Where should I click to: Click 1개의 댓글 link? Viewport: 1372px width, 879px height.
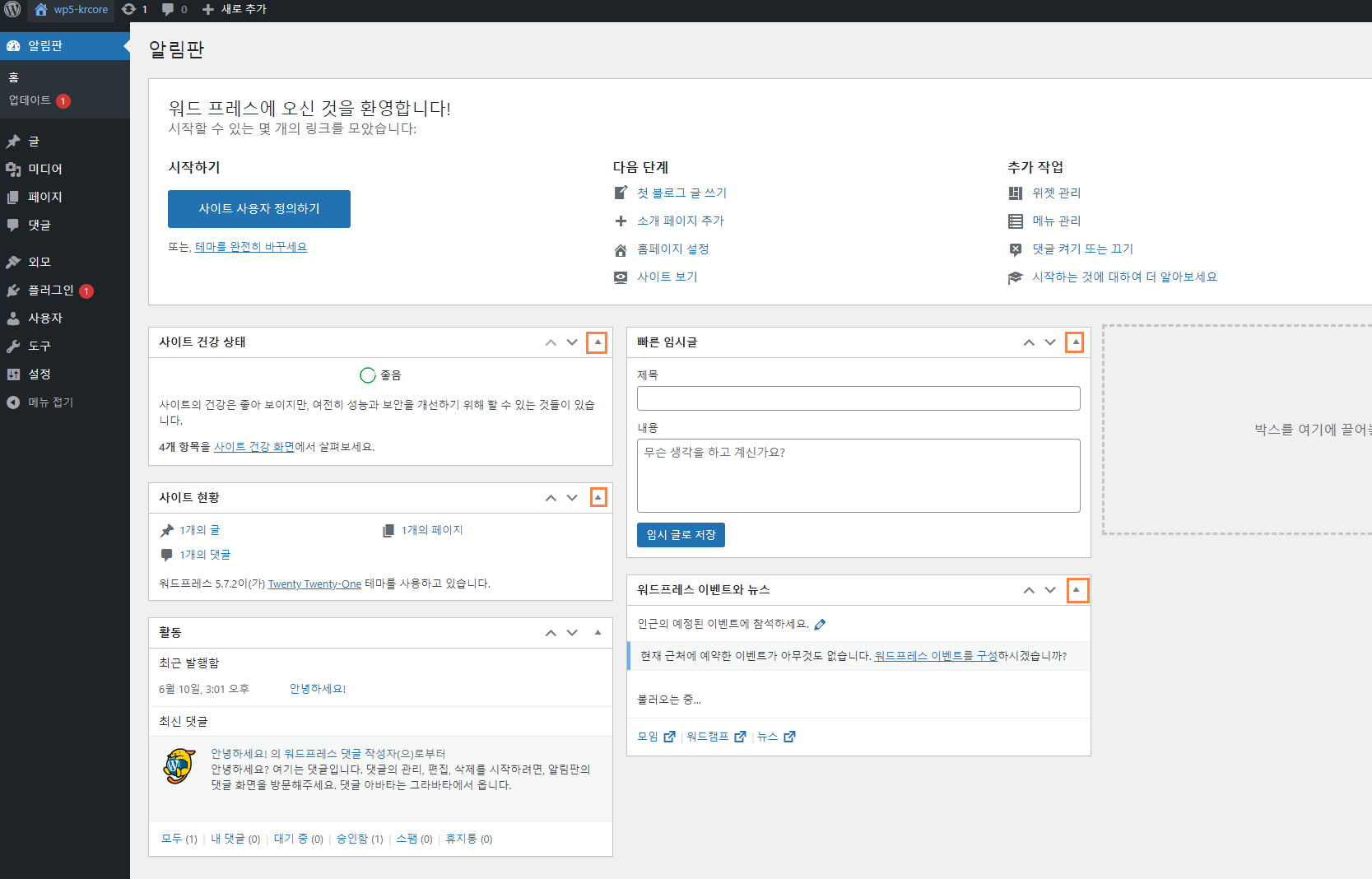tap(205, 555)
